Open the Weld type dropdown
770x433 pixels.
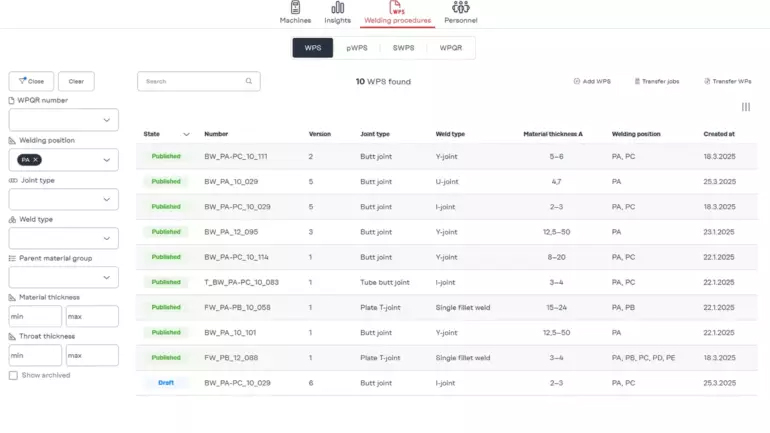(106, 239)
